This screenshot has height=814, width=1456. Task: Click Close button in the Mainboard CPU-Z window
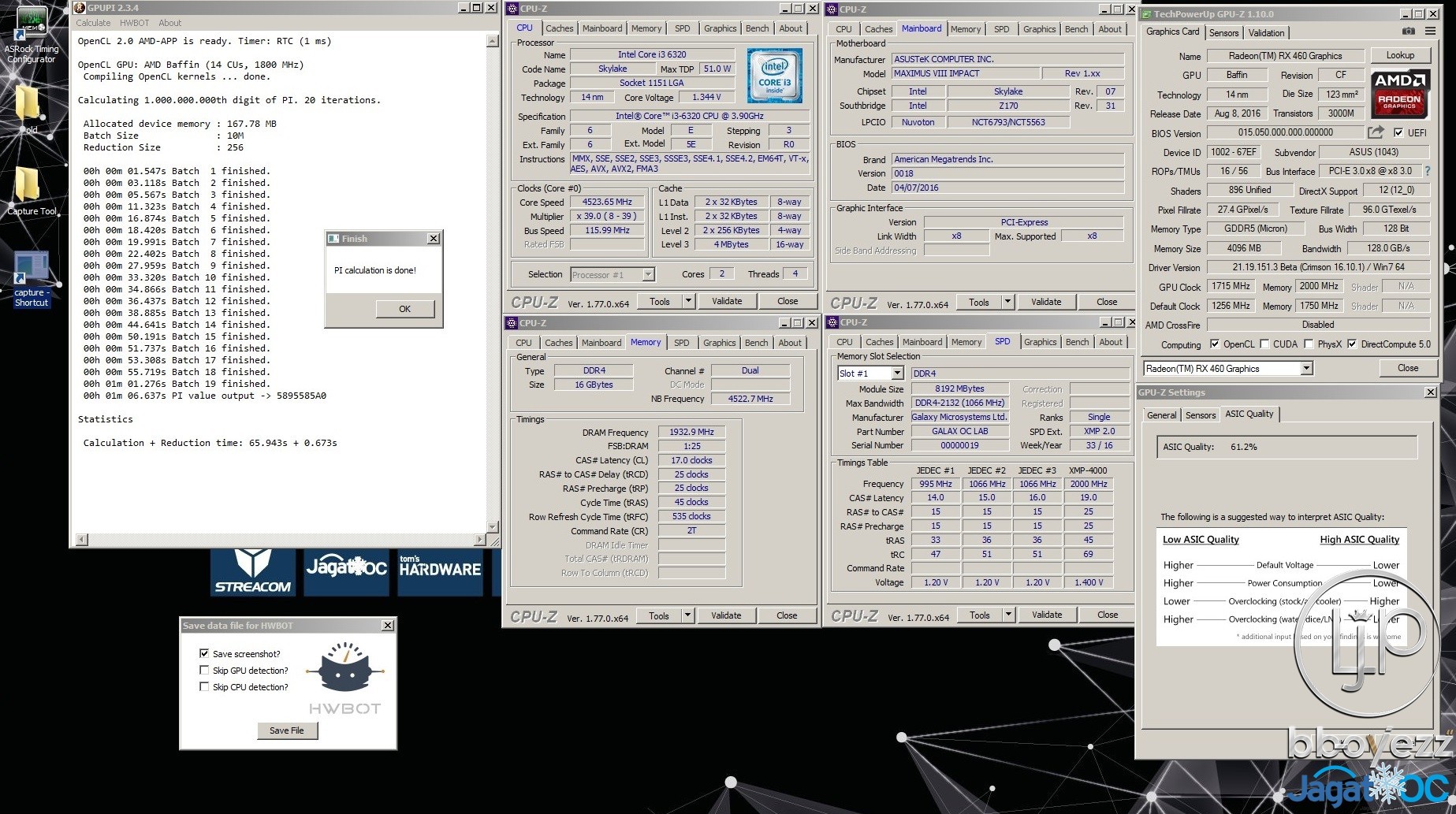tap(1107, 302)
